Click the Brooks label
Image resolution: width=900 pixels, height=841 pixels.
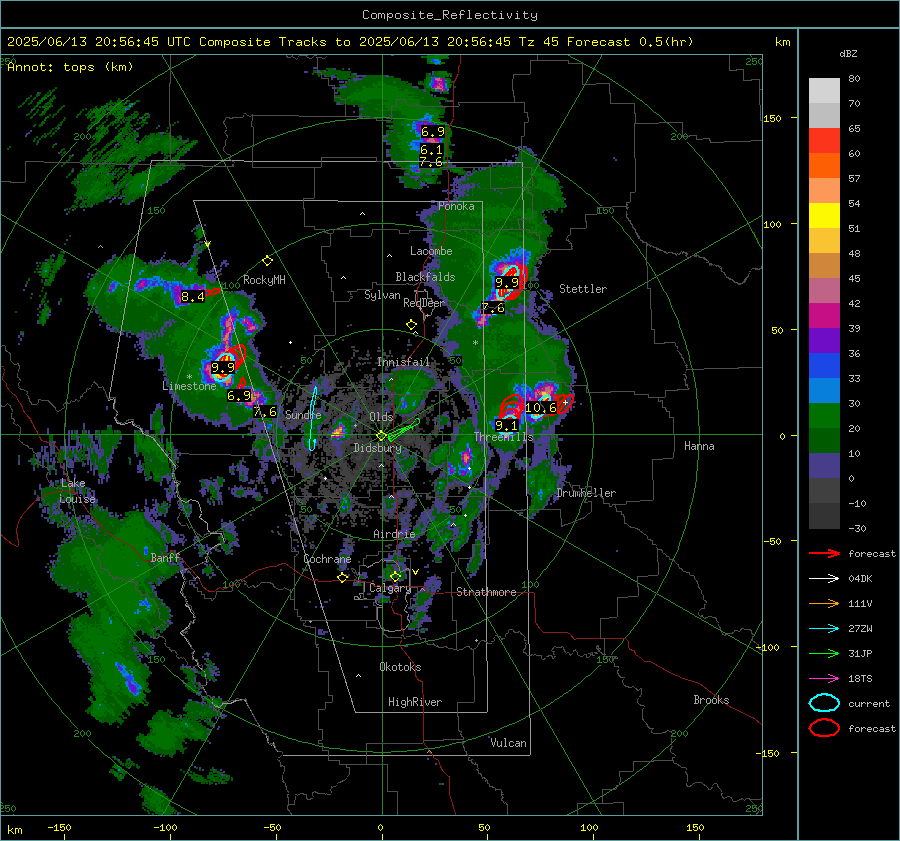coord(711,700)
